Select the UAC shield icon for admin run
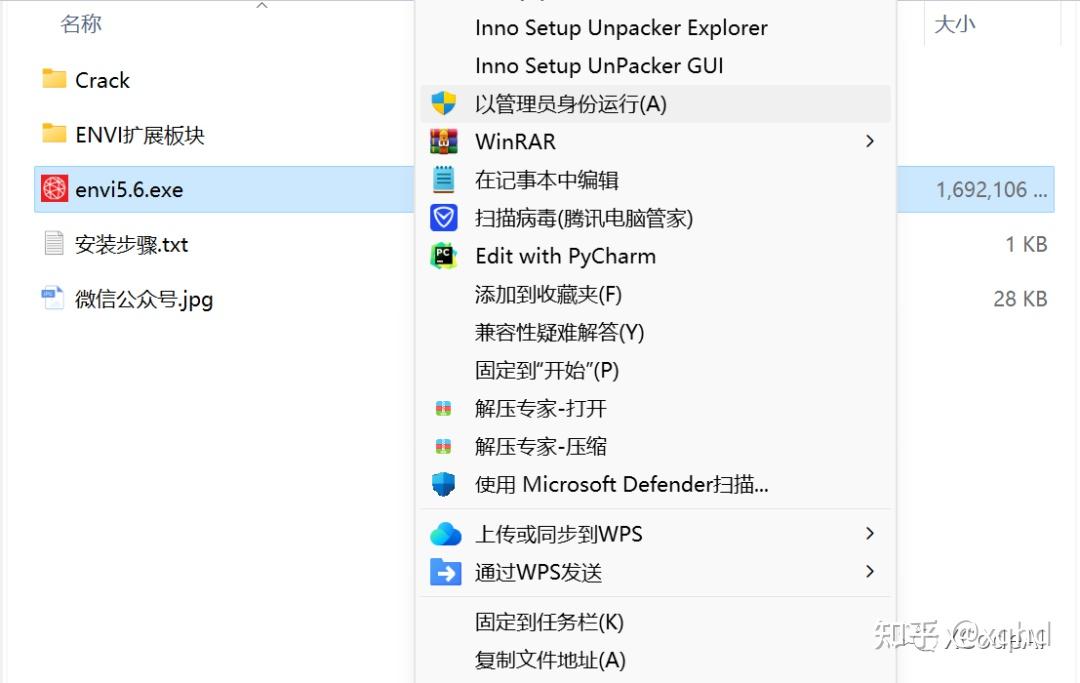 pyautogui.click(x=444, y=103)
